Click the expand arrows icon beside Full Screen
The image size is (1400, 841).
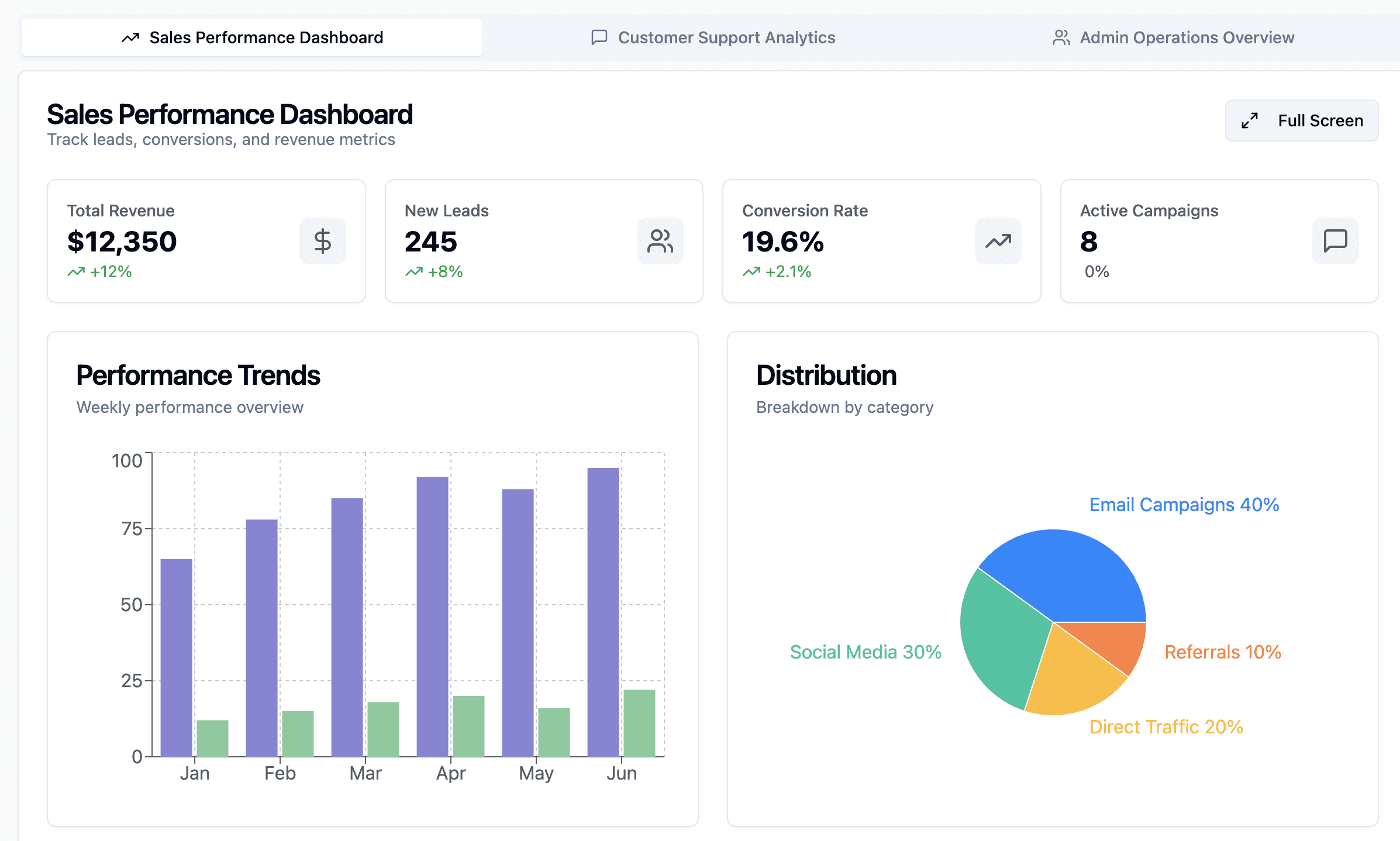point(1250,120)
